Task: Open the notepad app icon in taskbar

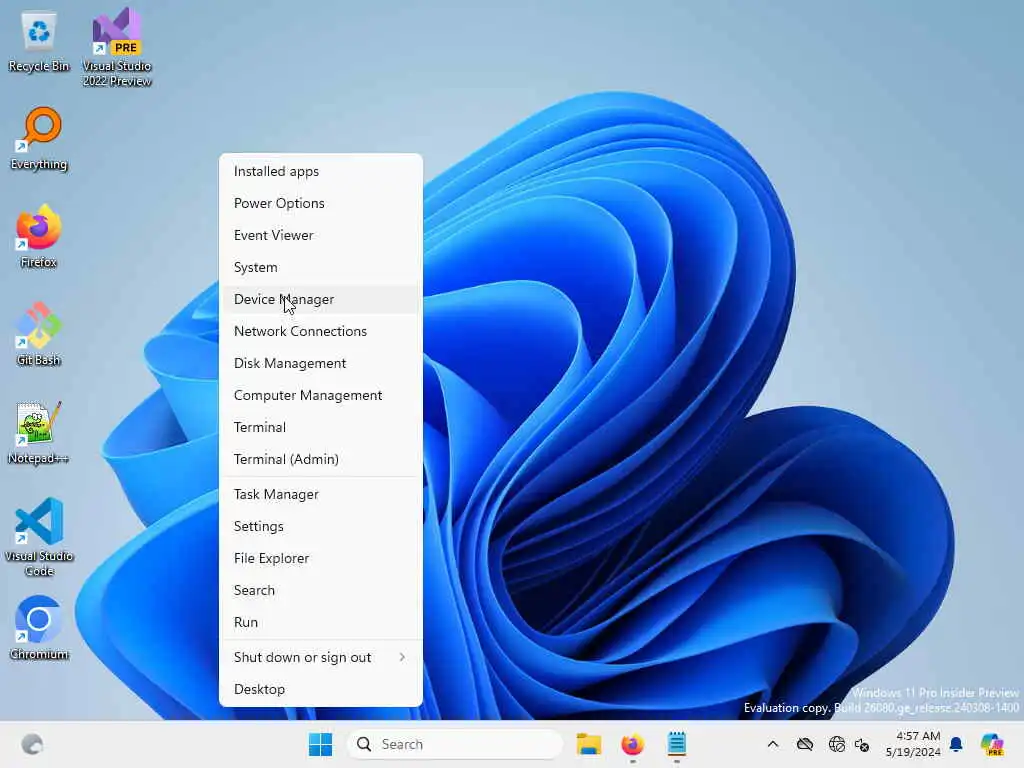Action: tap(677, 744)
